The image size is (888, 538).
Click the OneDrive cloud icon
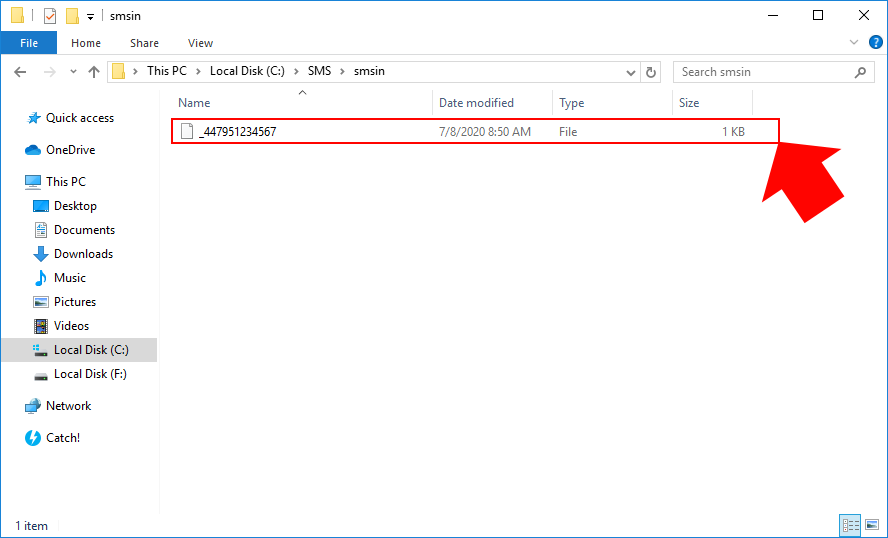(x=33, y=150)
